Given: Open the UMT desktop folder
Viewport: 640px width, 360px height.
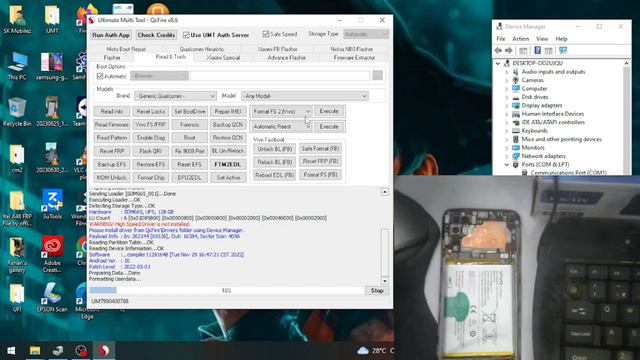Looking at the screenshot, I should point(52,19).
